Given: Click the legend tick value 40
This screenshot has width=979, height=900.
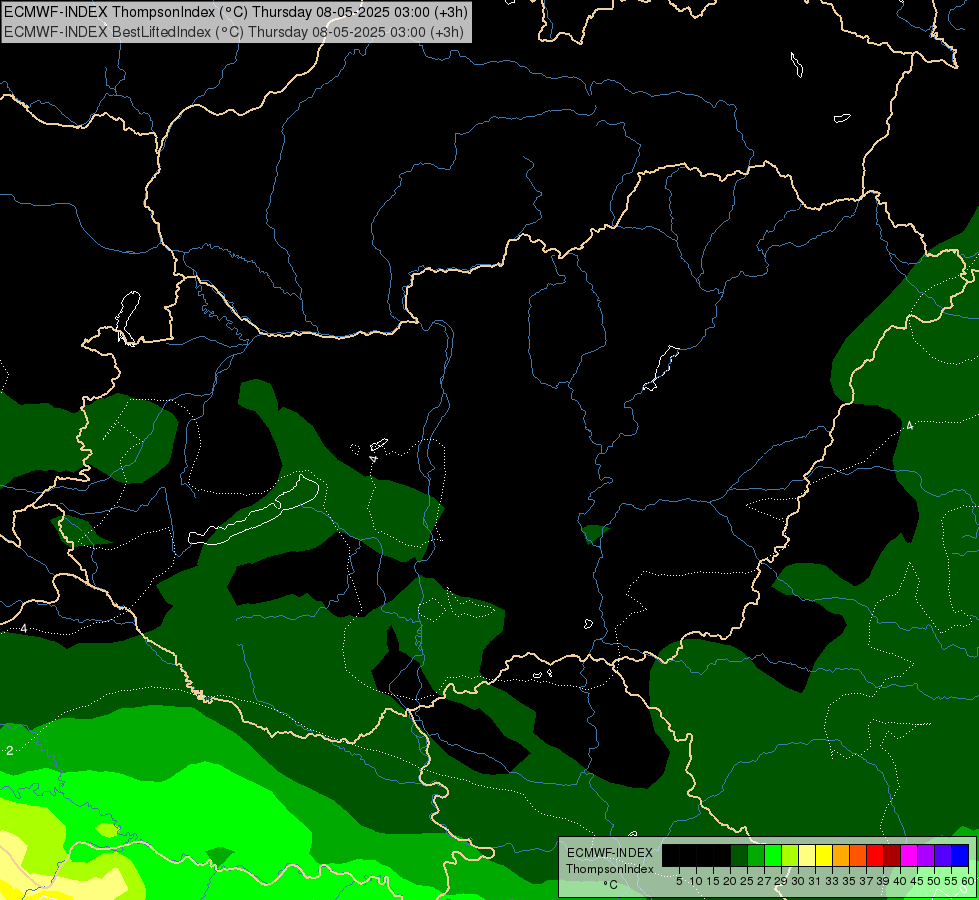Looking at the screenshot, I should [x=900, y=881].
